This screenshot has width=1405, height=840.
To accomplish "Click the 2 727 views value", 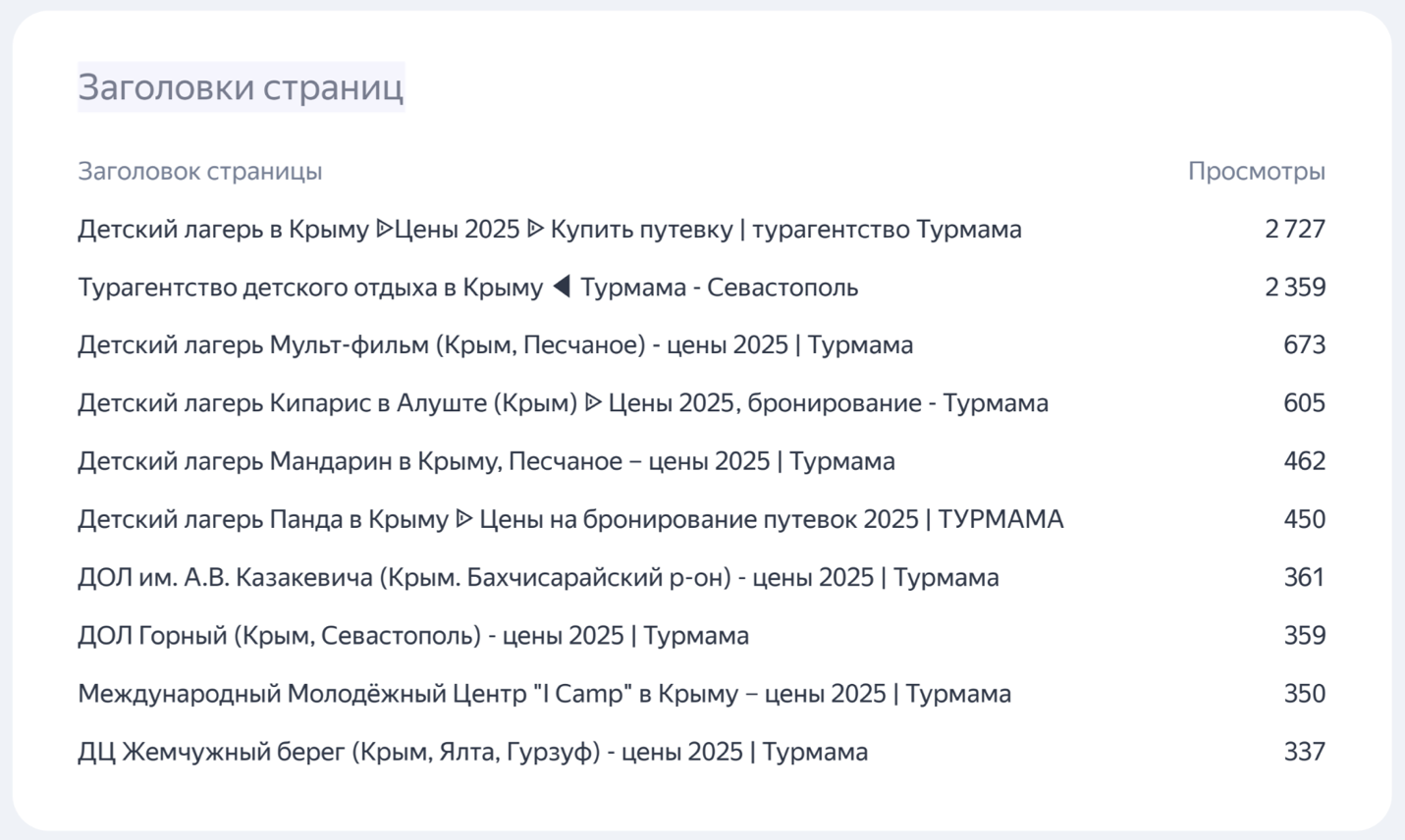I will point(1294,229).
